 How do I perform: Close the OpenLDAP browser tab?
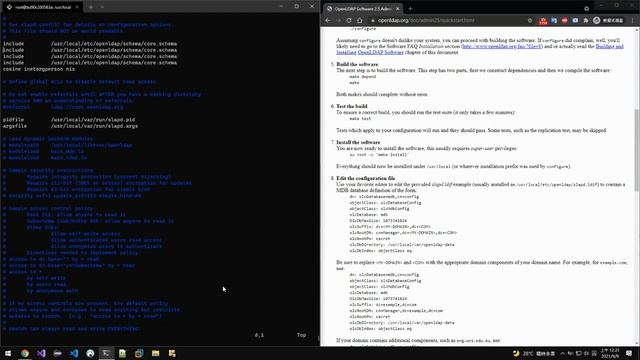(x=397, y=9)
